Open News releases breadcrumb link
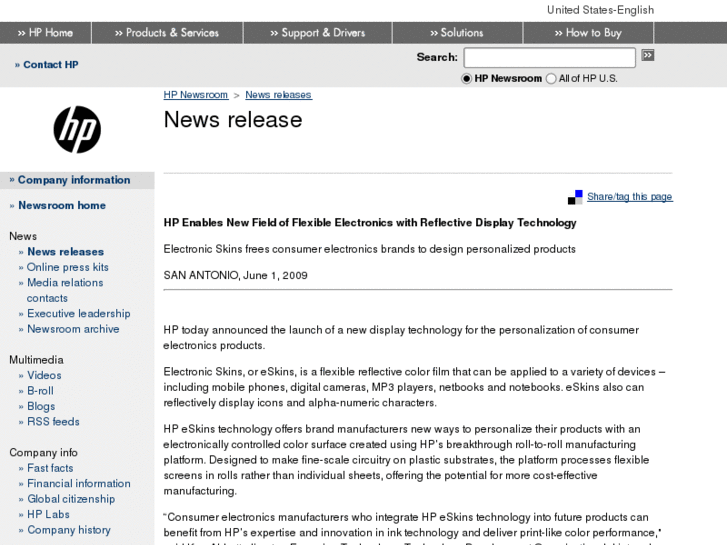The image size is (727, 545). tap(279, 95)
